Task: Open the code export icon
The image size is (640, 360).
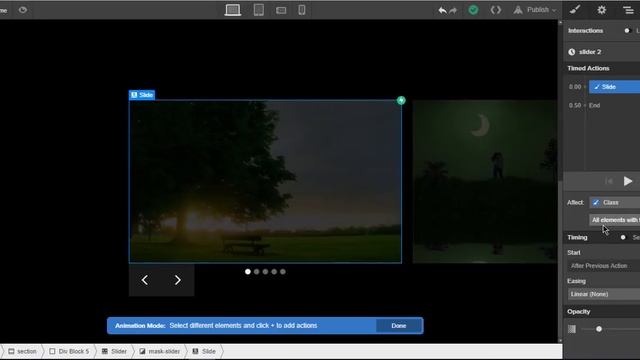Action: tap(496, 10)
